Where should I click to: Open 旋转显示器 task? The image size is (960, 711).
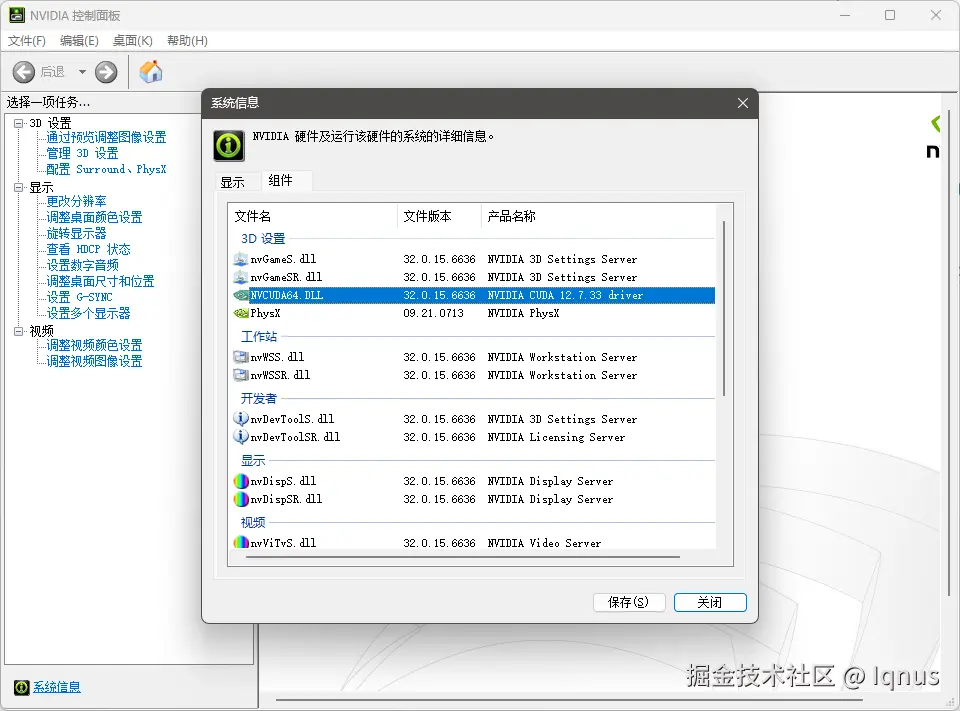(x=77, y=233)
